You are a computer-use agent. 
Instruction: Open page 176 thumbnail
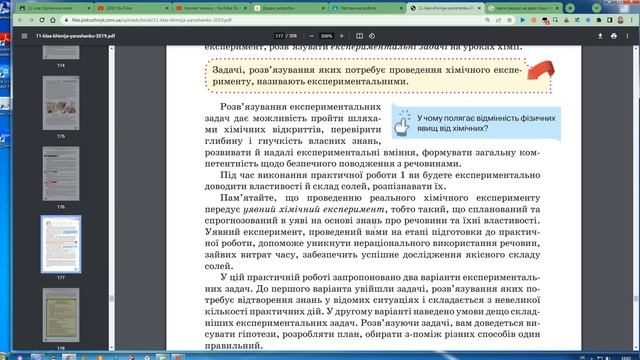(x=61, y=174)
